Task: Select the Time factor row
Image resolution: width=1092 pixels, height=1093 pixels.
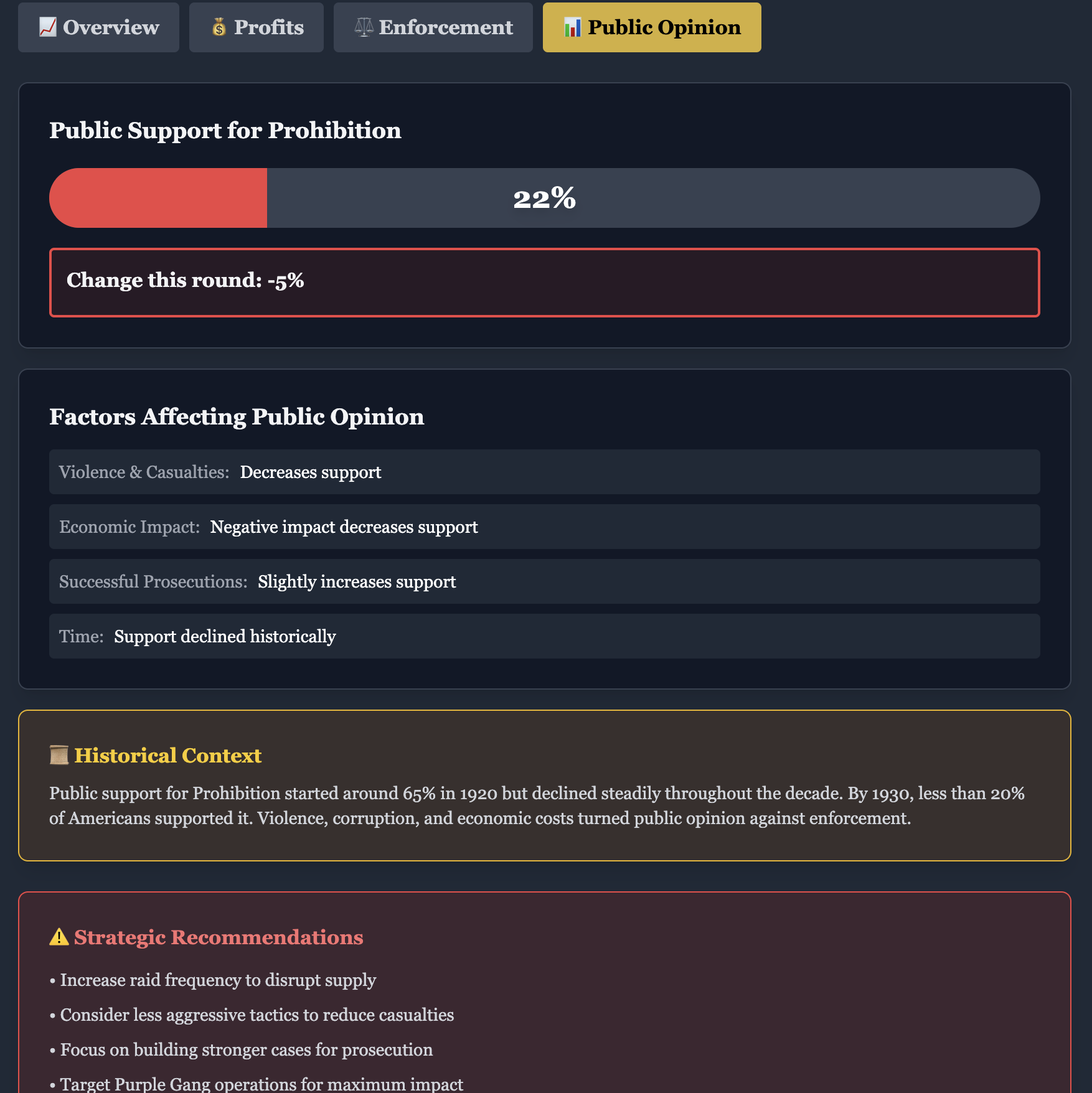Action: tap(544, 637)
